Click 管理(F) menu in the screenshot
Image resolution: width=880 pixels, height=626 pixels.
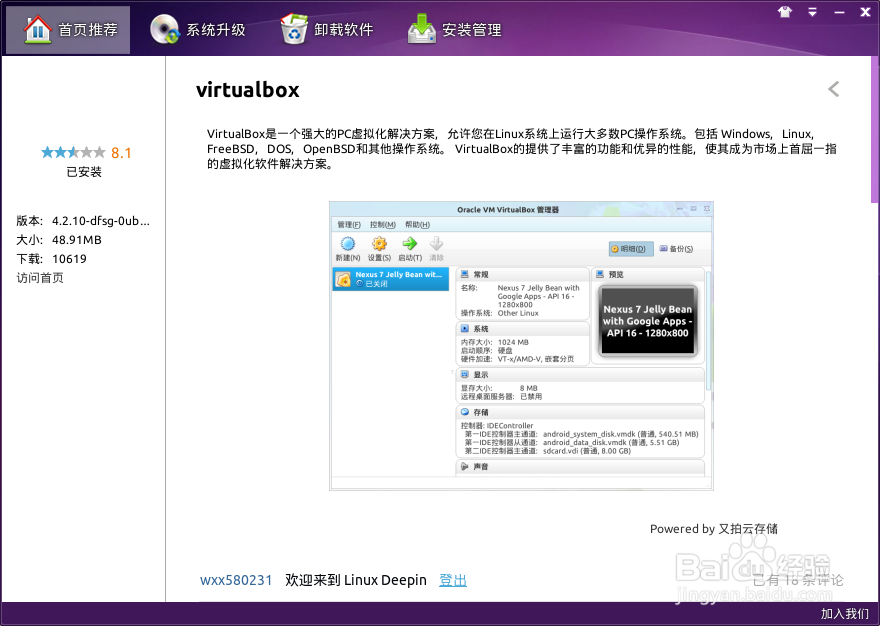tap(349, 225)
